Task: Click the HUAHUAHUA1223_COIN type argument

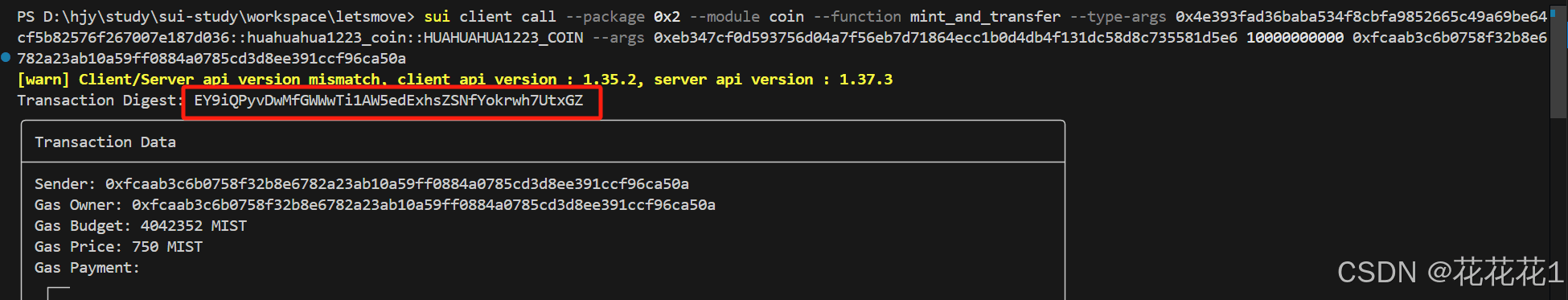Action: tap(503, 38)
